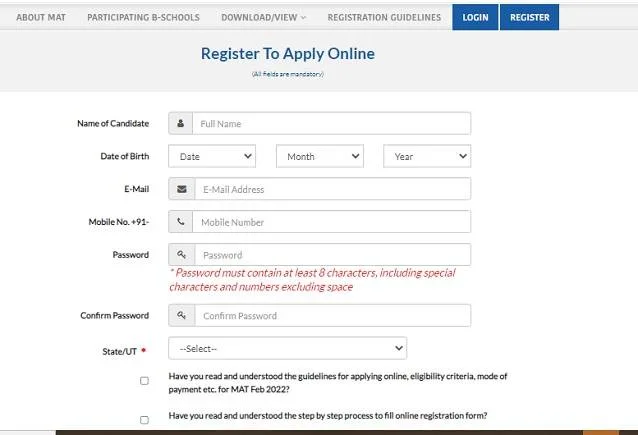Go to Participating B-Schools page

point(143,18)
